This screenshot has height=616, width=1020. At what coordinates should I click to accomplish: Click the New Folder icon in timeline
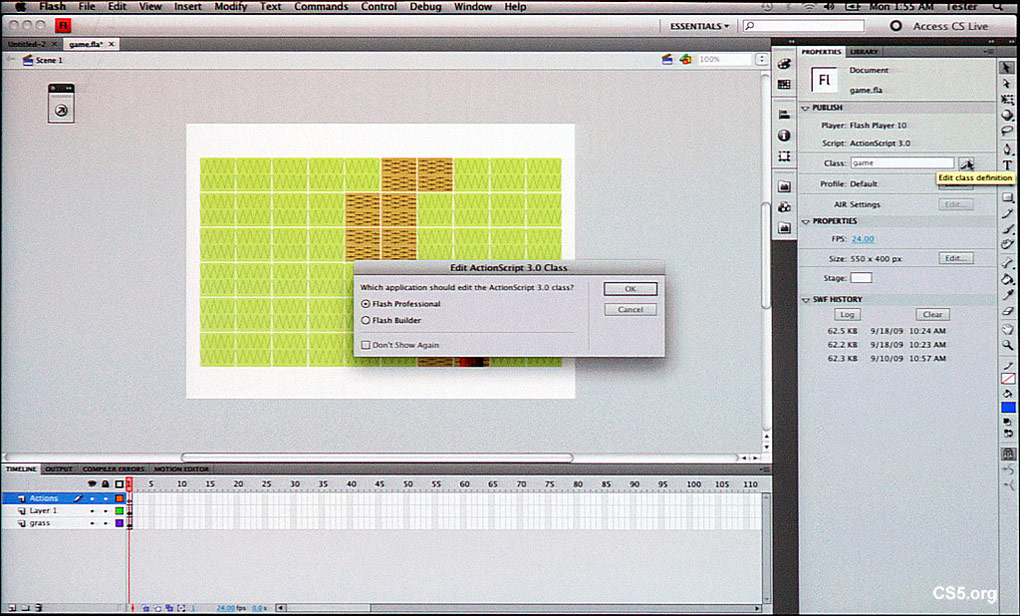25,608
